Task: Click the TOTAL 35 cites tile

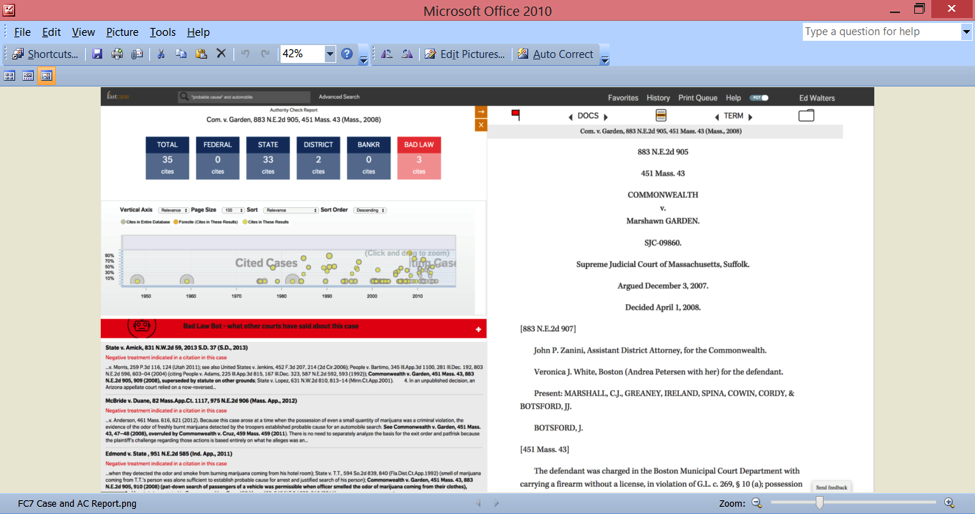Action: [167, 158]
